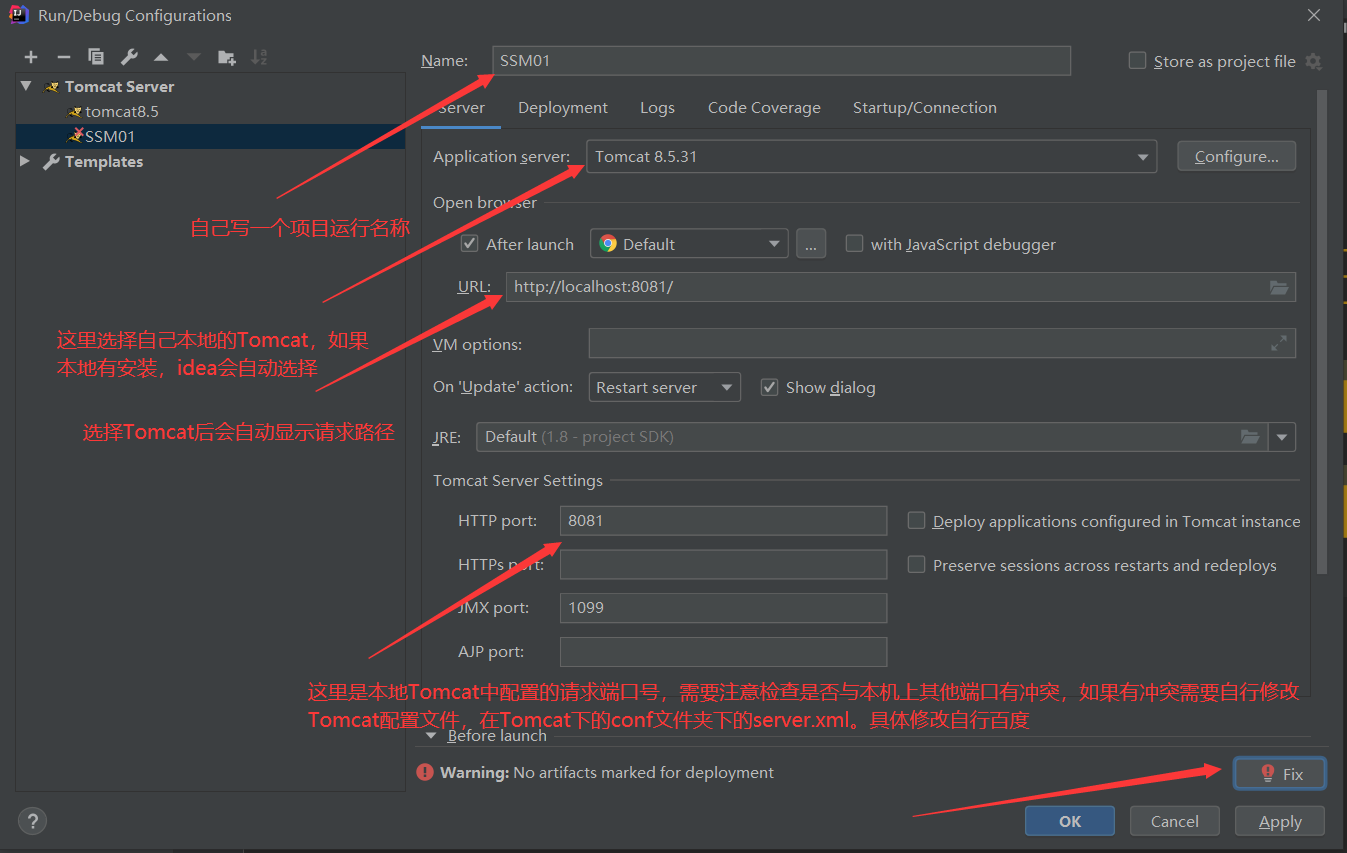Switch to the Server tab
Screen dimensions: 1347x853
tap(461, 108)
